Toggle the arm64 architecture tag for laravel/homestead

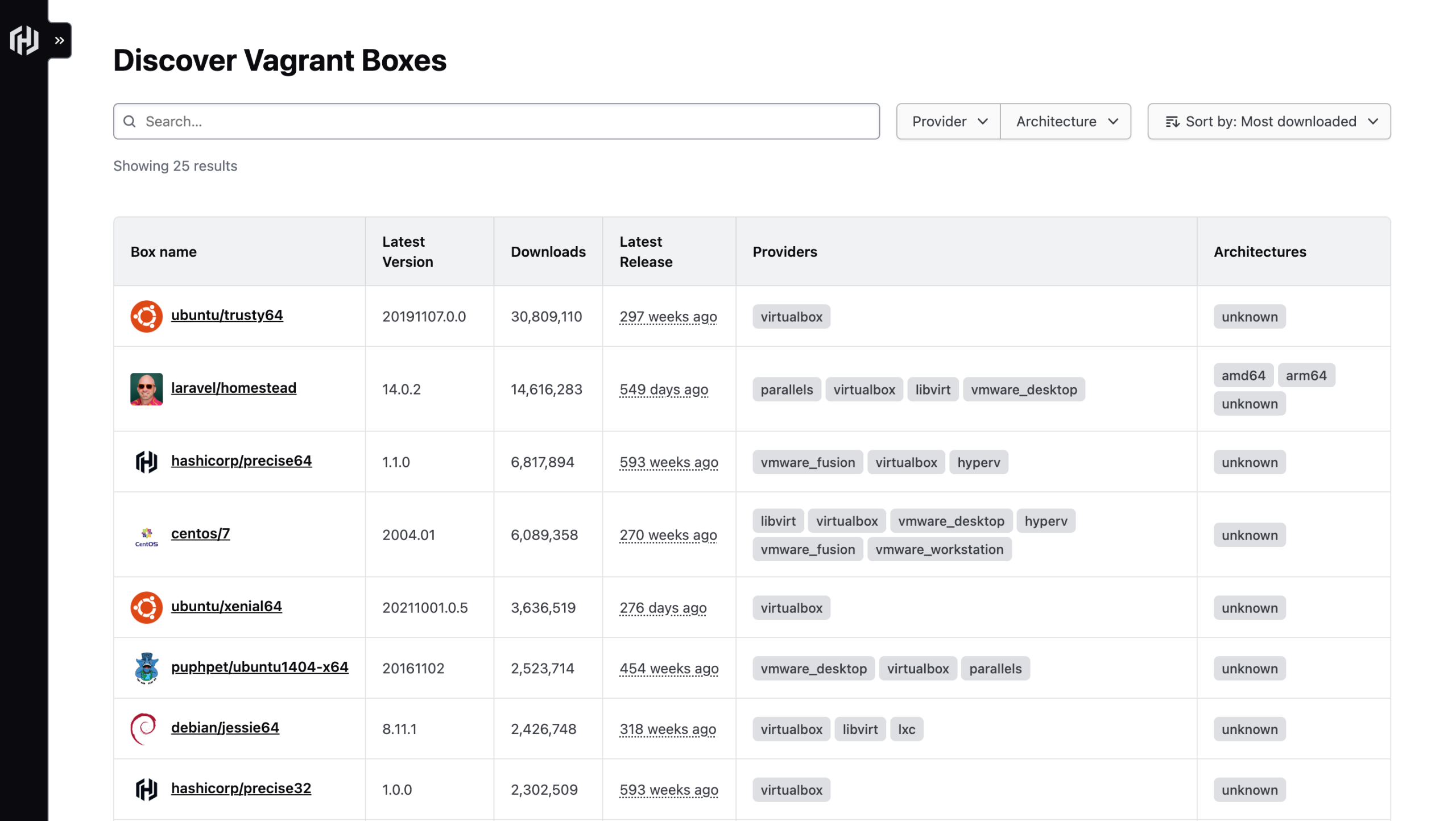coord(1306,375)
